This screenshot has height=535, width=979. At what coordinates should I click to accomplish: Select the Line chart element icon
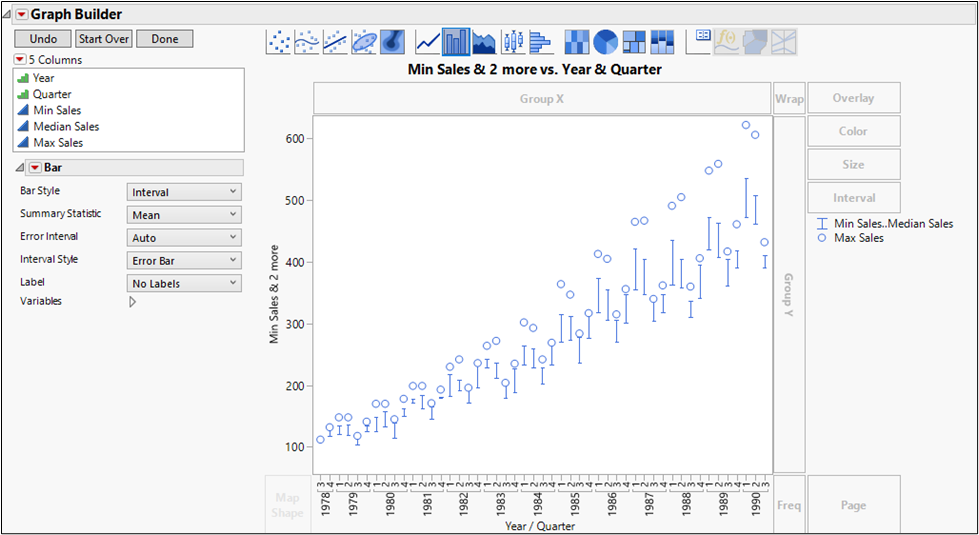428,42
